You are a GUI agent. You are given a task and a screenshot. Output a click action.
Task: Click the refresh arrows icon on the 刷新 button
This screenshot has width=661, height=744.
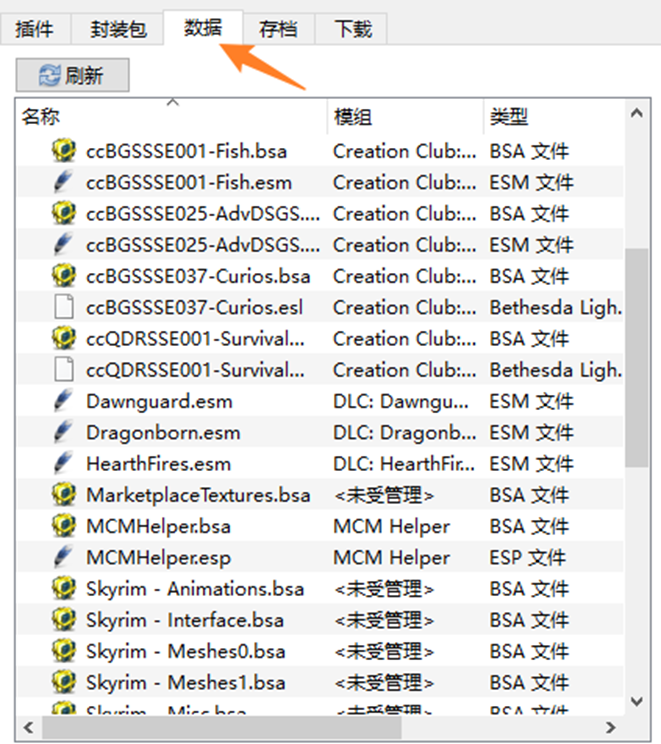49,75
